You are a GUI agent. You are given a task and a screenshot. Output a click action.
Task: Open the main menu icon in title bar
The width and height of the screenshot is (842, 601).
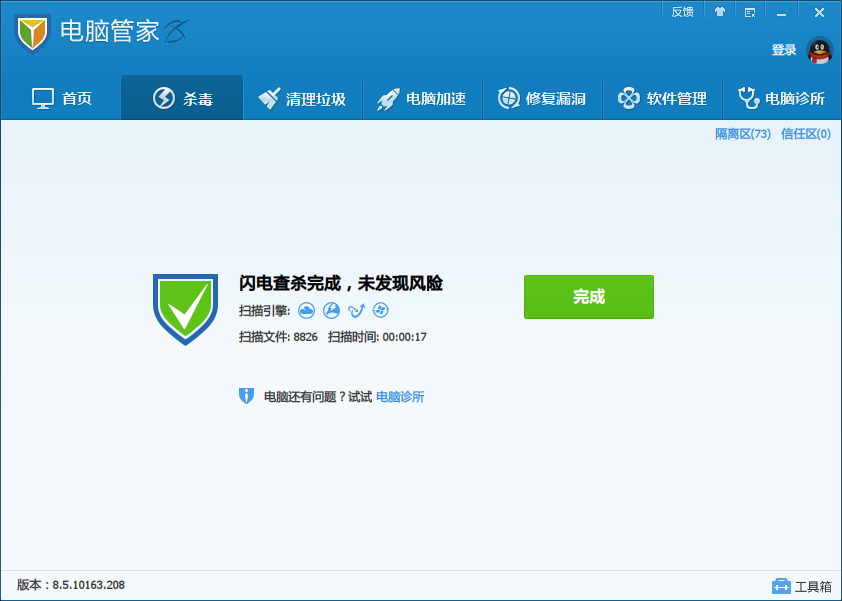coord(750,12)
